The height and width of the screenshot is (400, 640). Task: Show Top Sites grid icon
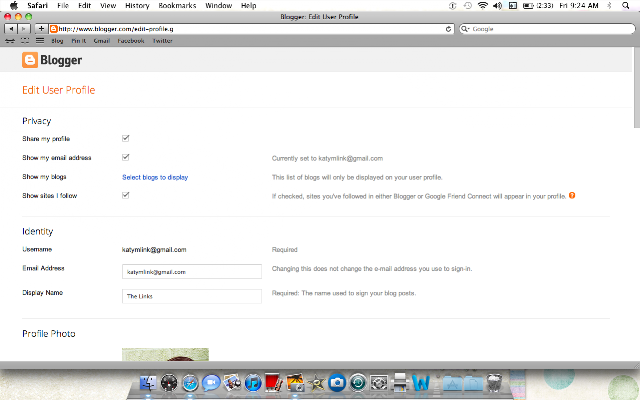tap(25, 41)
